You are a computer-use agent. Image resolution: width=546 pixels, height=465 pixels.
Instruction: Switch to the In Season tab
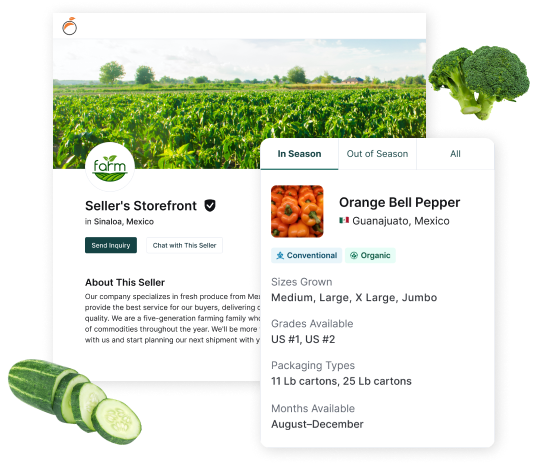pos(299,154)
